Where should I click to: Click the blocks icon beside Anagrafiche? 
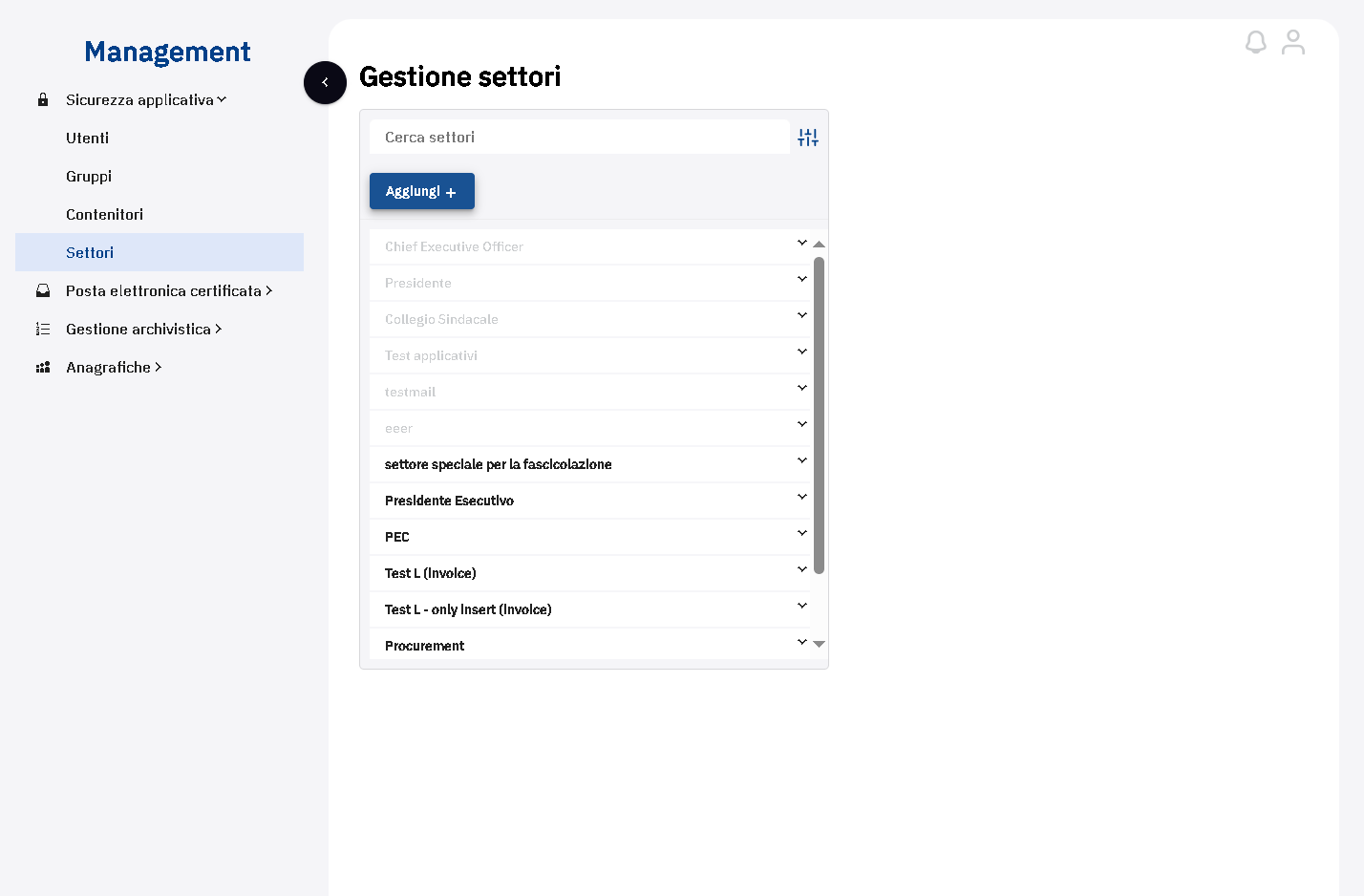(x=43, y=367)
